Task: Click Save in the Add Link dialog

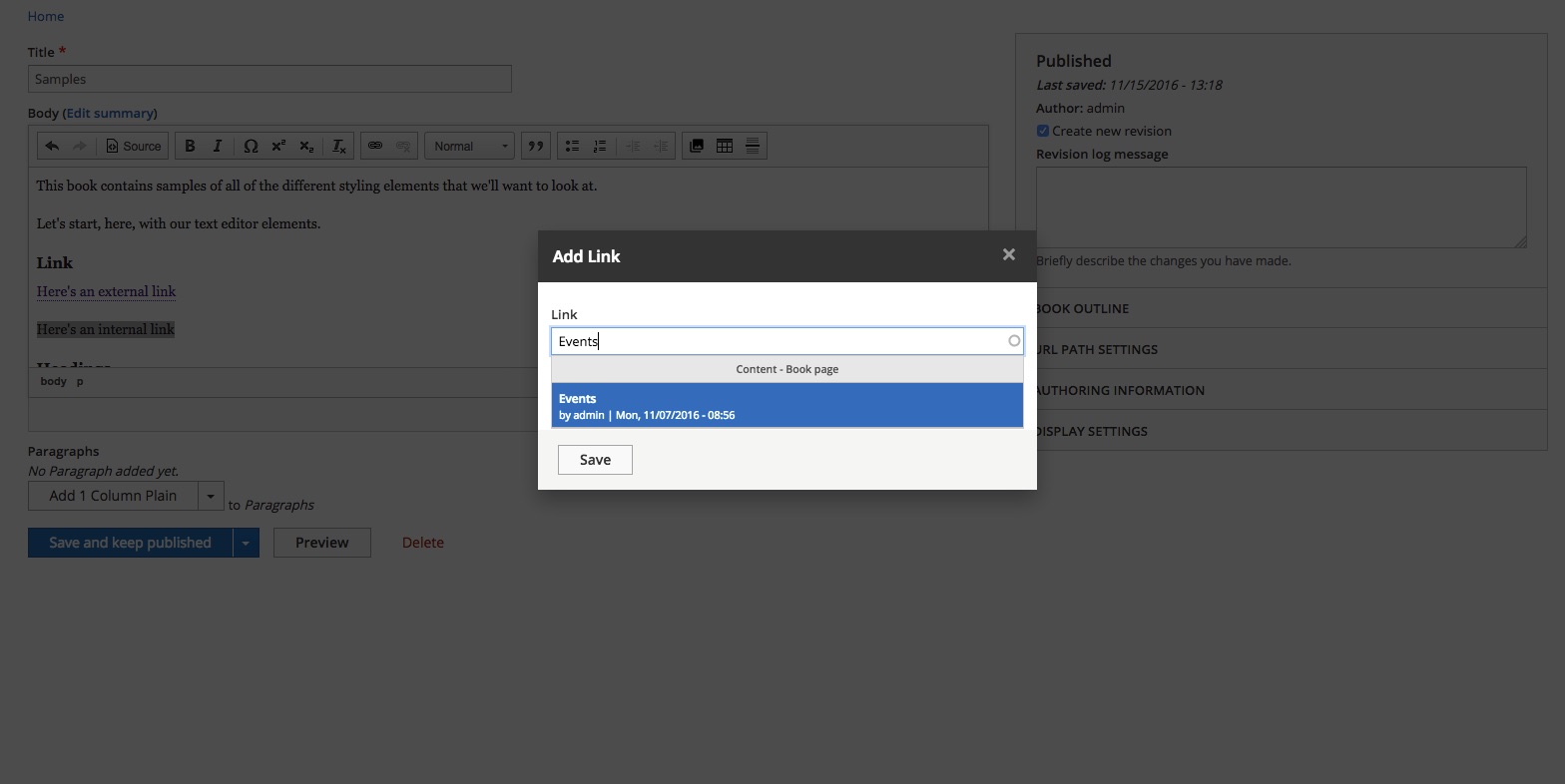Action: click(595, 460)
